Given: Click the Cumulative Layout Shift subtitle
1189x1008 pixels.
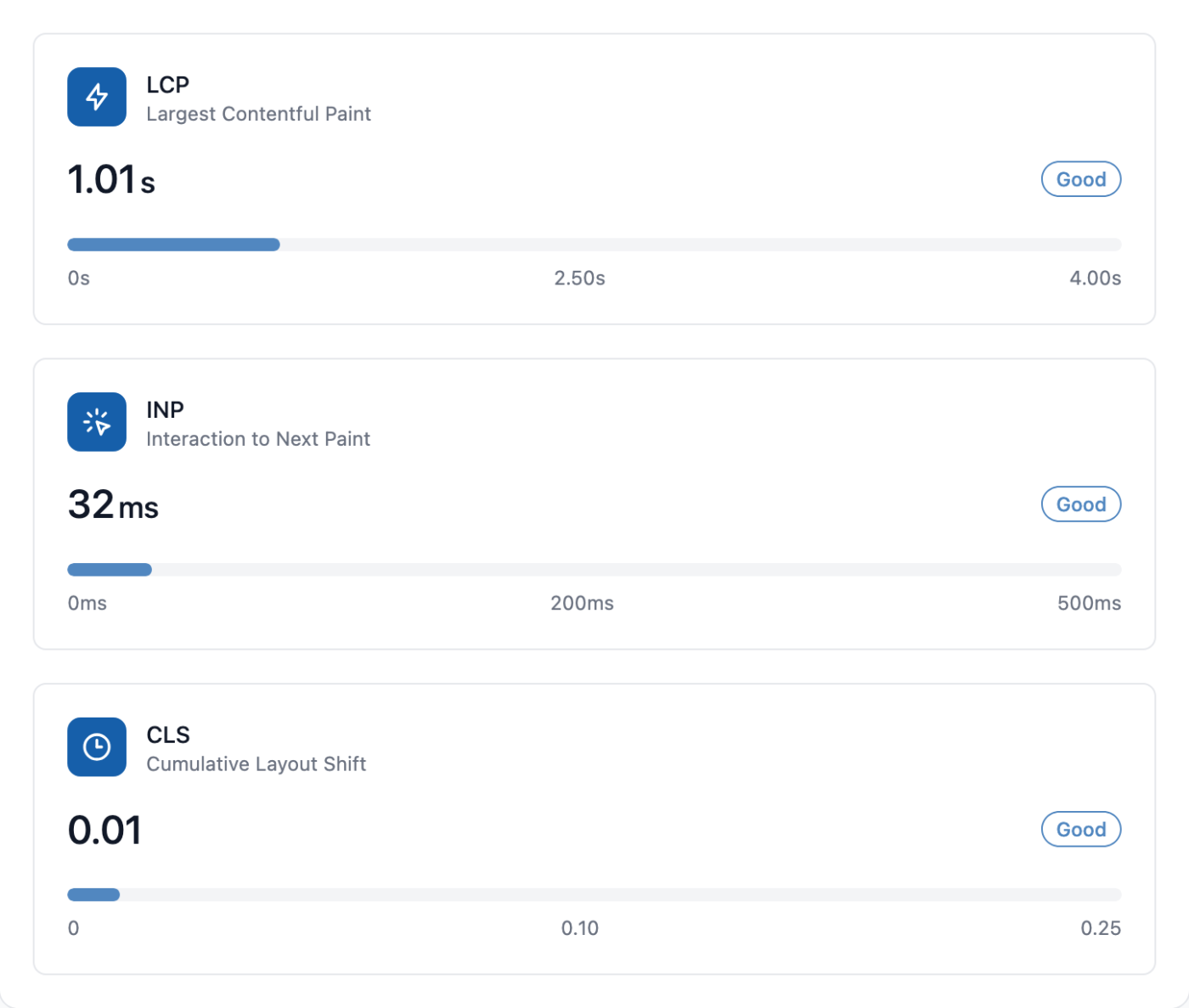Looking at the screenshot, I should coord(256,764).
